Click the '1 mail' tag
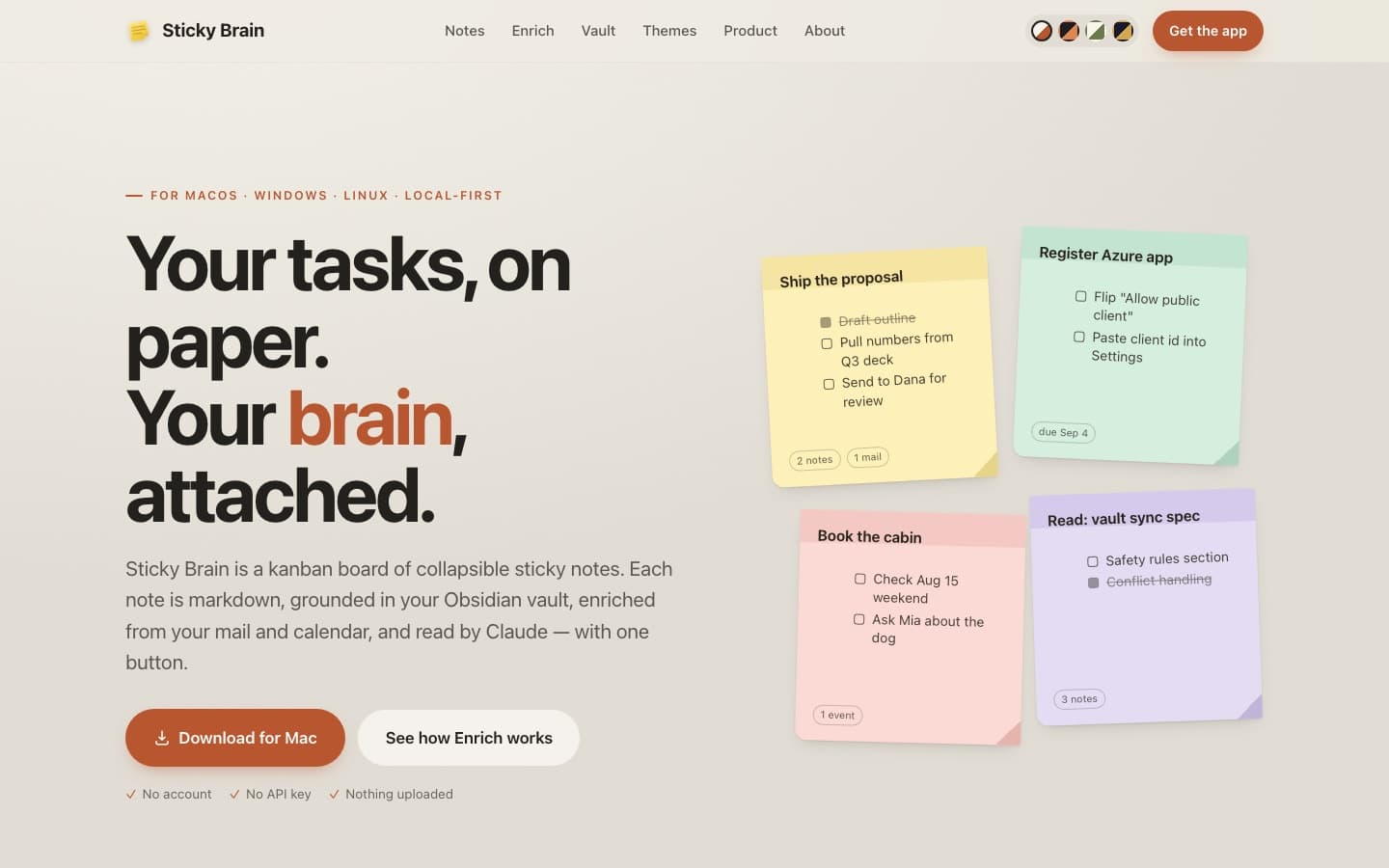The image size is (1389, 868). 868,457
